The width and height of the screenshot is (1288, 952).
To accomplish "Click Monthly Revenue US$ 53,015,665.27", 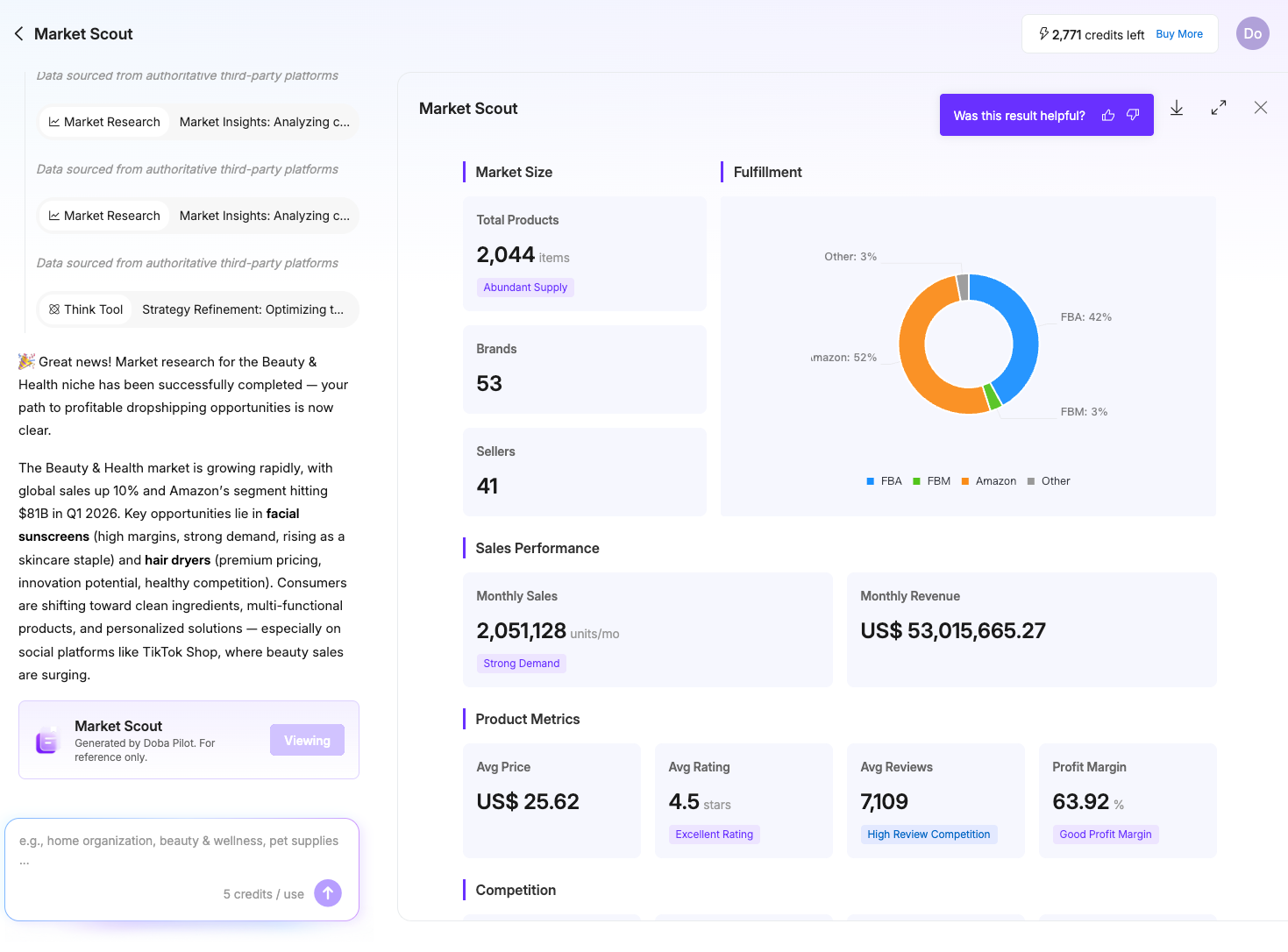I will click(x=953, y=630).
